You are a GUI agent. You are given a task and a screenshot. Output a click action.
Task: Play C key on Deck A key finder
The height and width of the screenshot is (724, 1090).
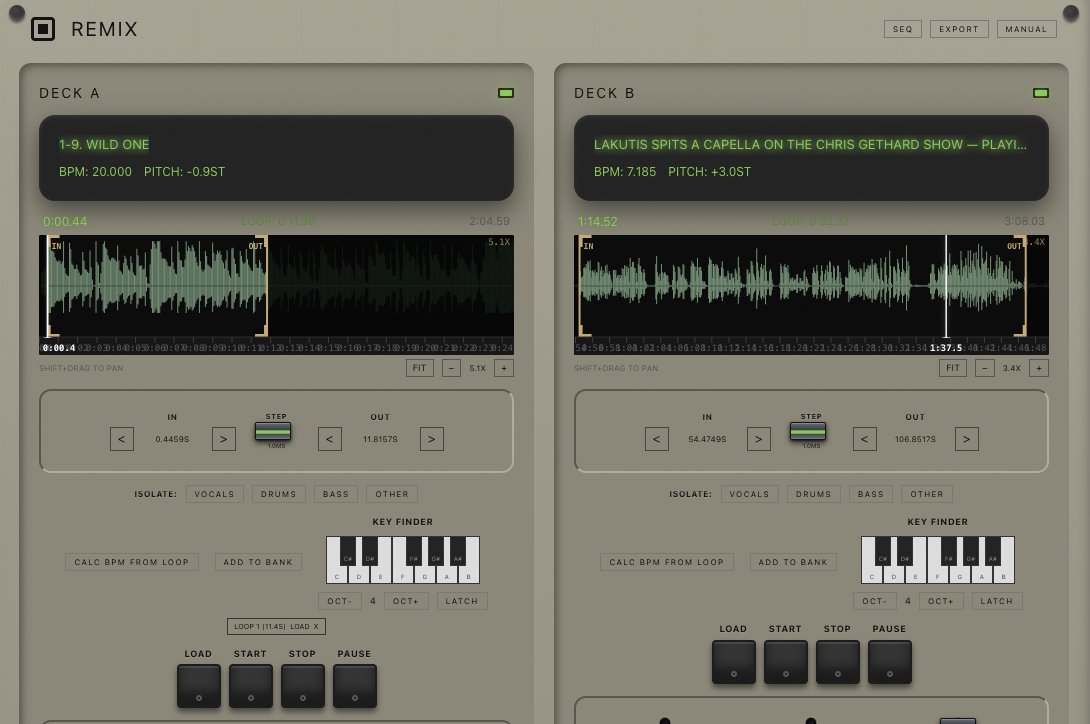click(x=336, y=574)
